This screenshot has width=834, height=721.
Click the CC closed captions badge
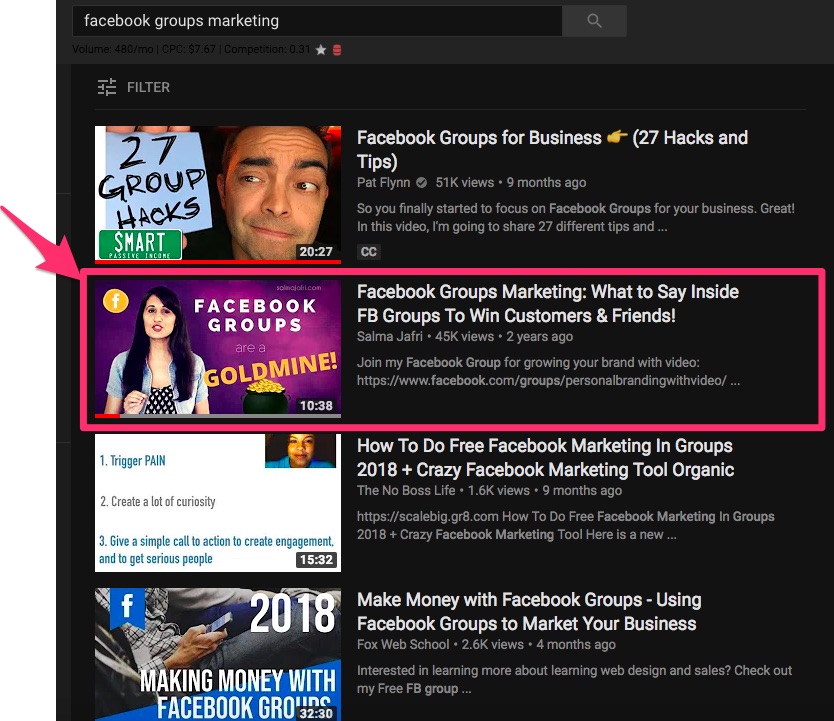tap(369, 251)
